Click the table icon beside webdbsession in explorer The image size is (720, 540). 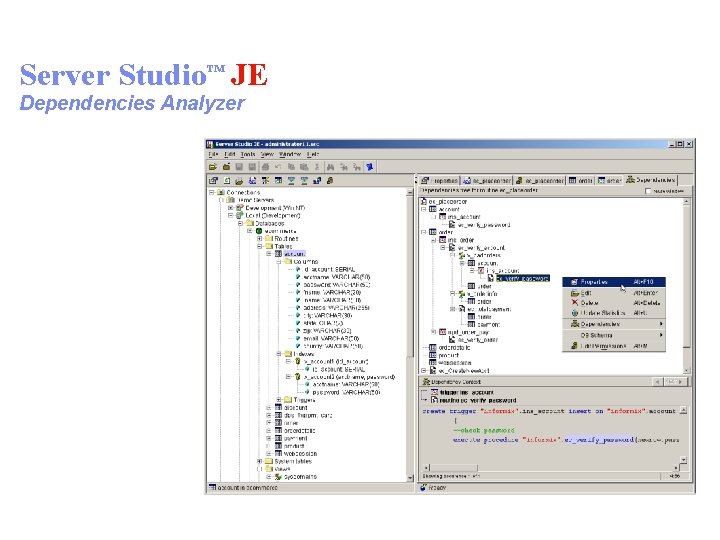coord(278,454)
